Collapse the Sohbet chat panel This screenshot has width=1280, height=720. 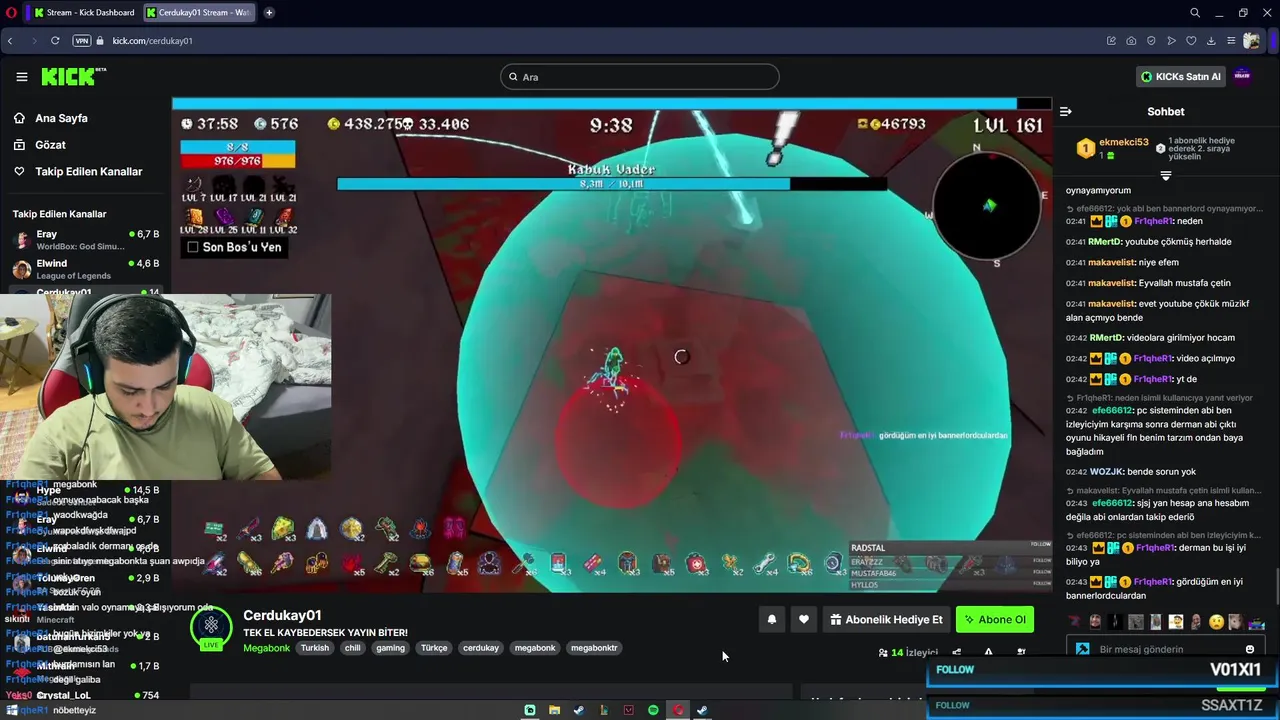[x=1066, y=111]
